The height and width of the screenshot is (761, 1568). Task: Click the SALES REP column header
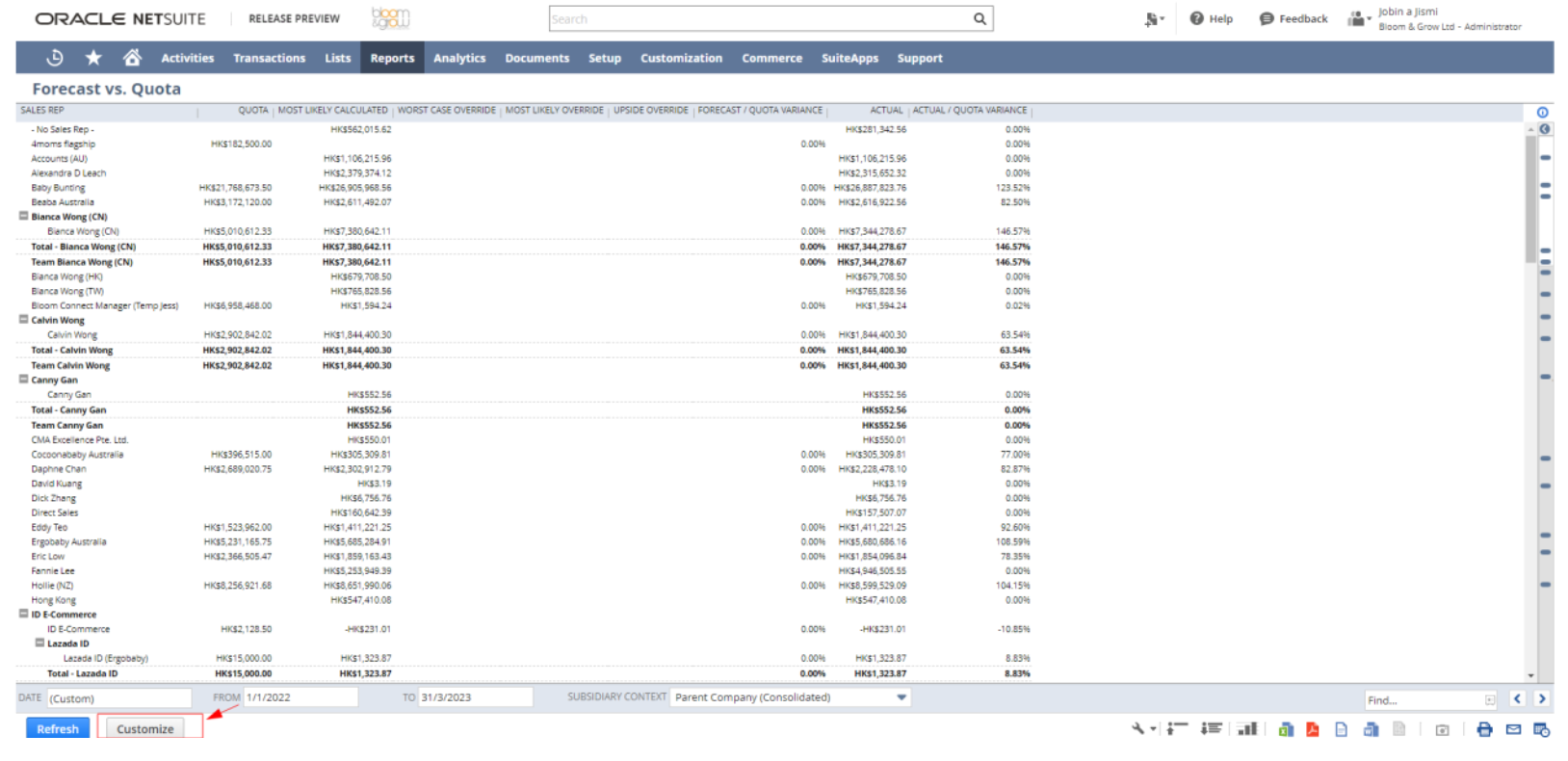coord(42,111)
